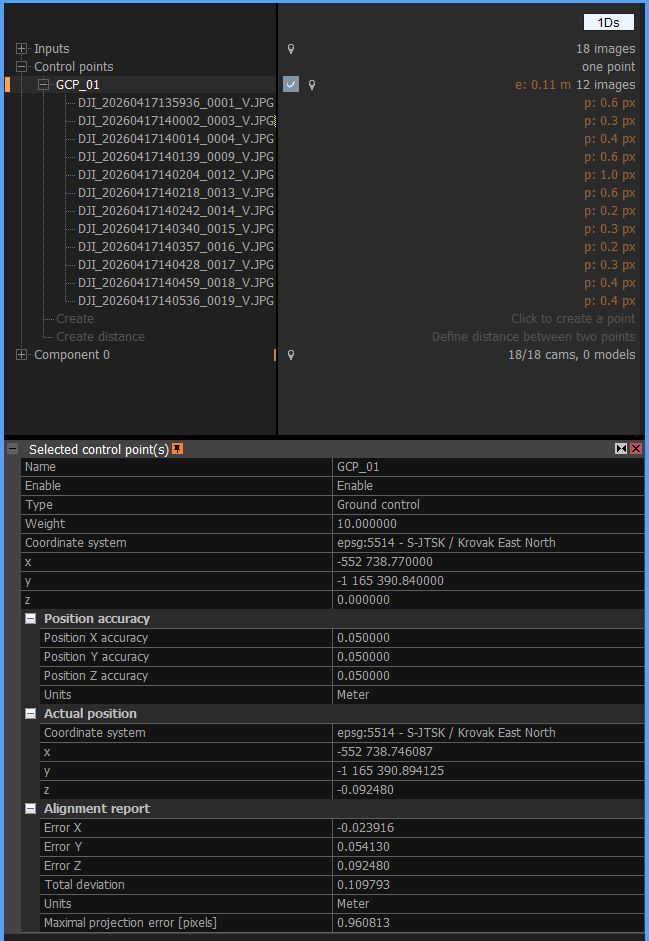Edit Position X accuracy value
Viewport: 649px width, 941px height.
(x=488, y=638)
